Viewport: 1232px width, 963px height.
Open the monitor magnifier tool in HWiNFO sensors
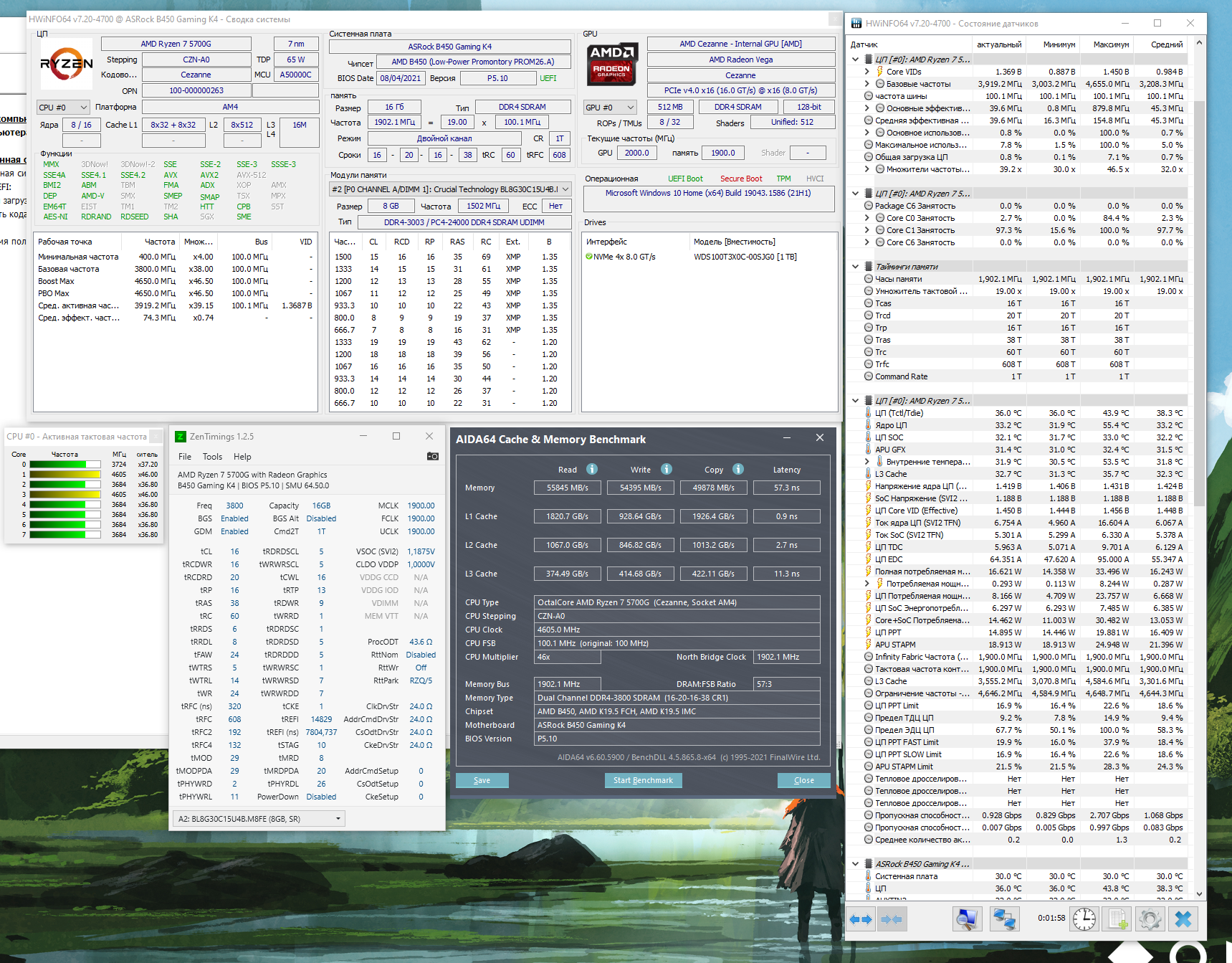(967, 919)
